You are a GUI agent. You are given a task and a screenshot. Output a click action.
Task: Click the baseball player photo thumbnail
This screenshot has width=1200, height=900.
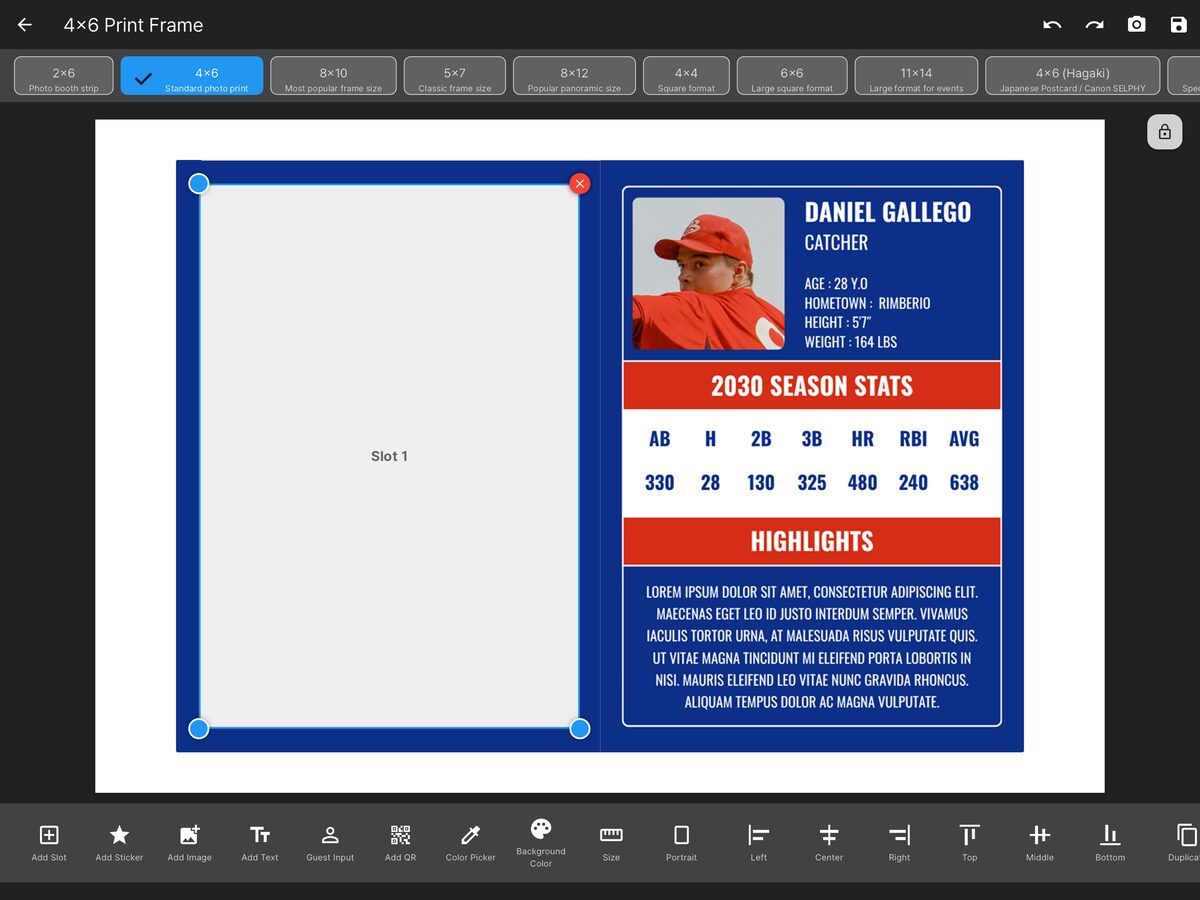coord(708,273)
